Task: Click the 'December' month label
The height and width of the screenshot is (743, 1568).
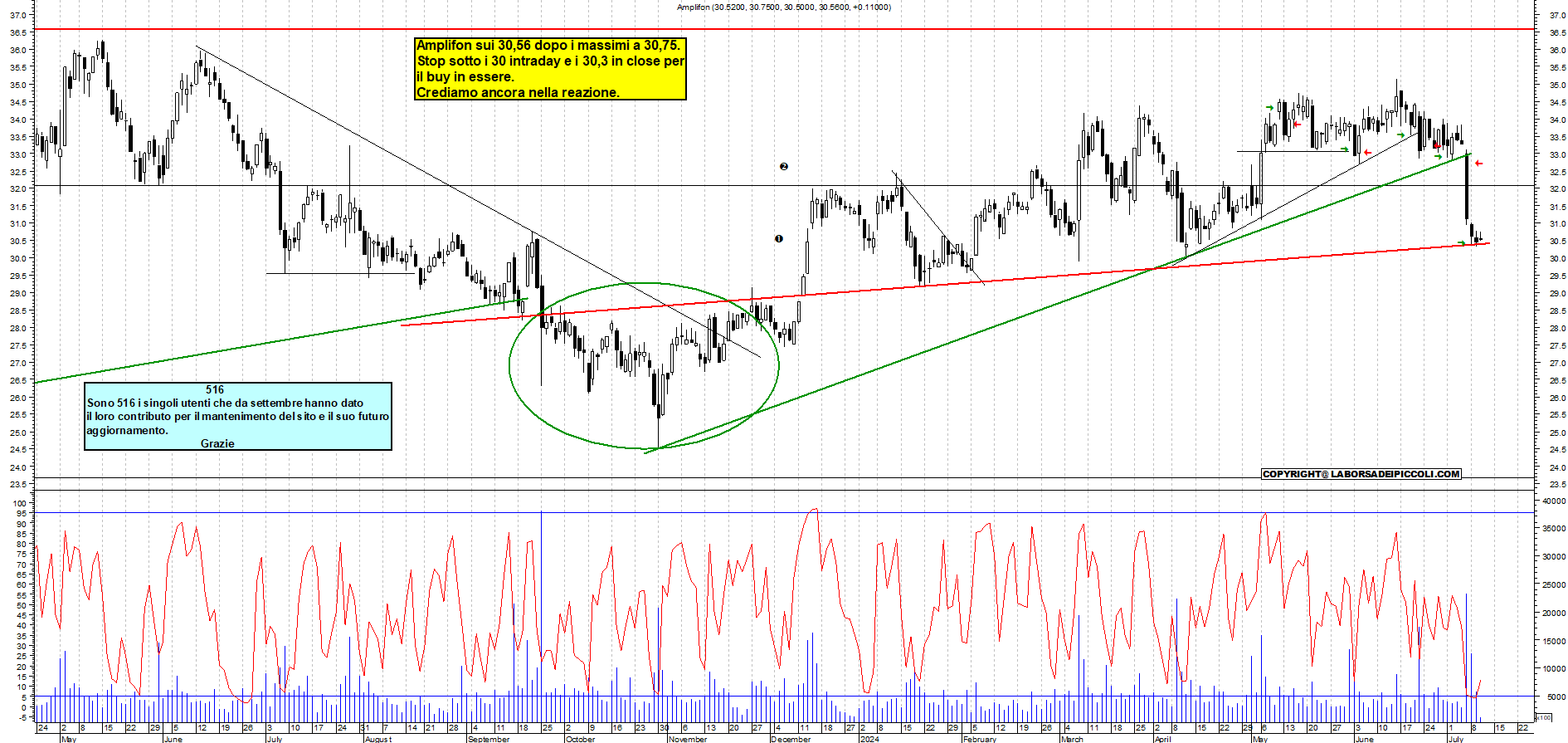Action: [x=791, y=739]
